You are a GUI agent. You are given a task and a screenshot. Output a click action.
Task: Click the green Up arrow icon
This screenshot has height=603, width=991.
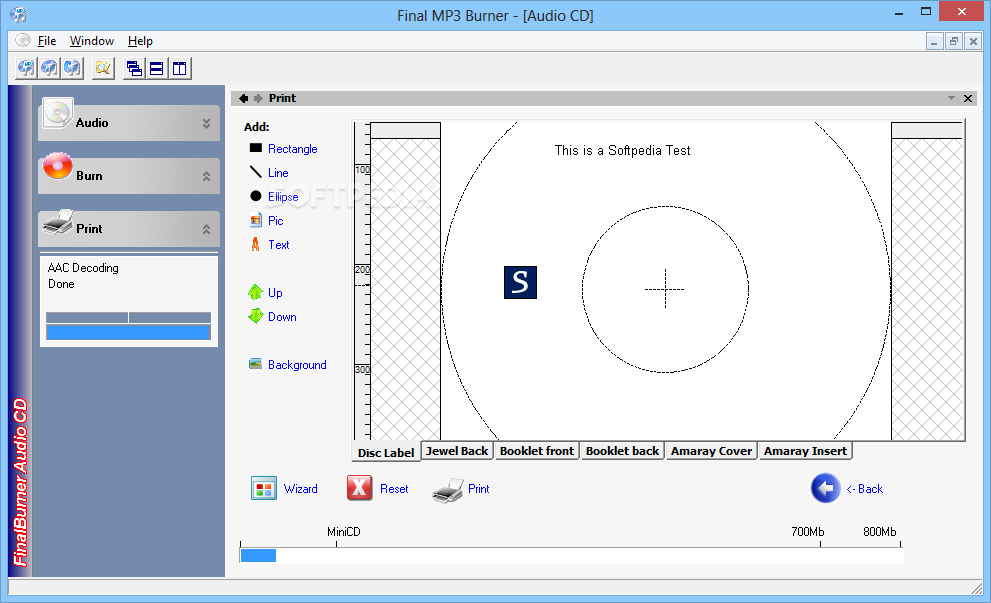(x=255, y=292)
